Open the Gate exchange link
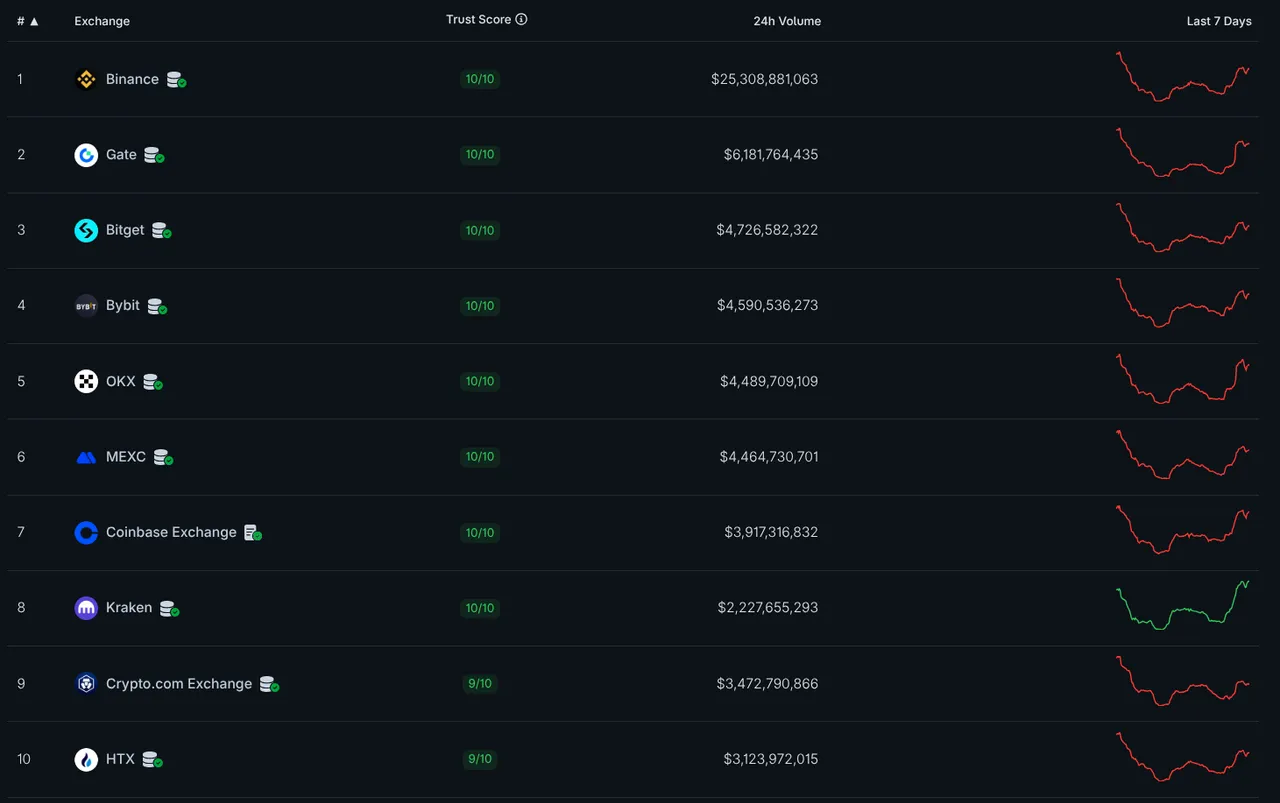This screenshot has width=1280, height=803. (x=121, y=155)
